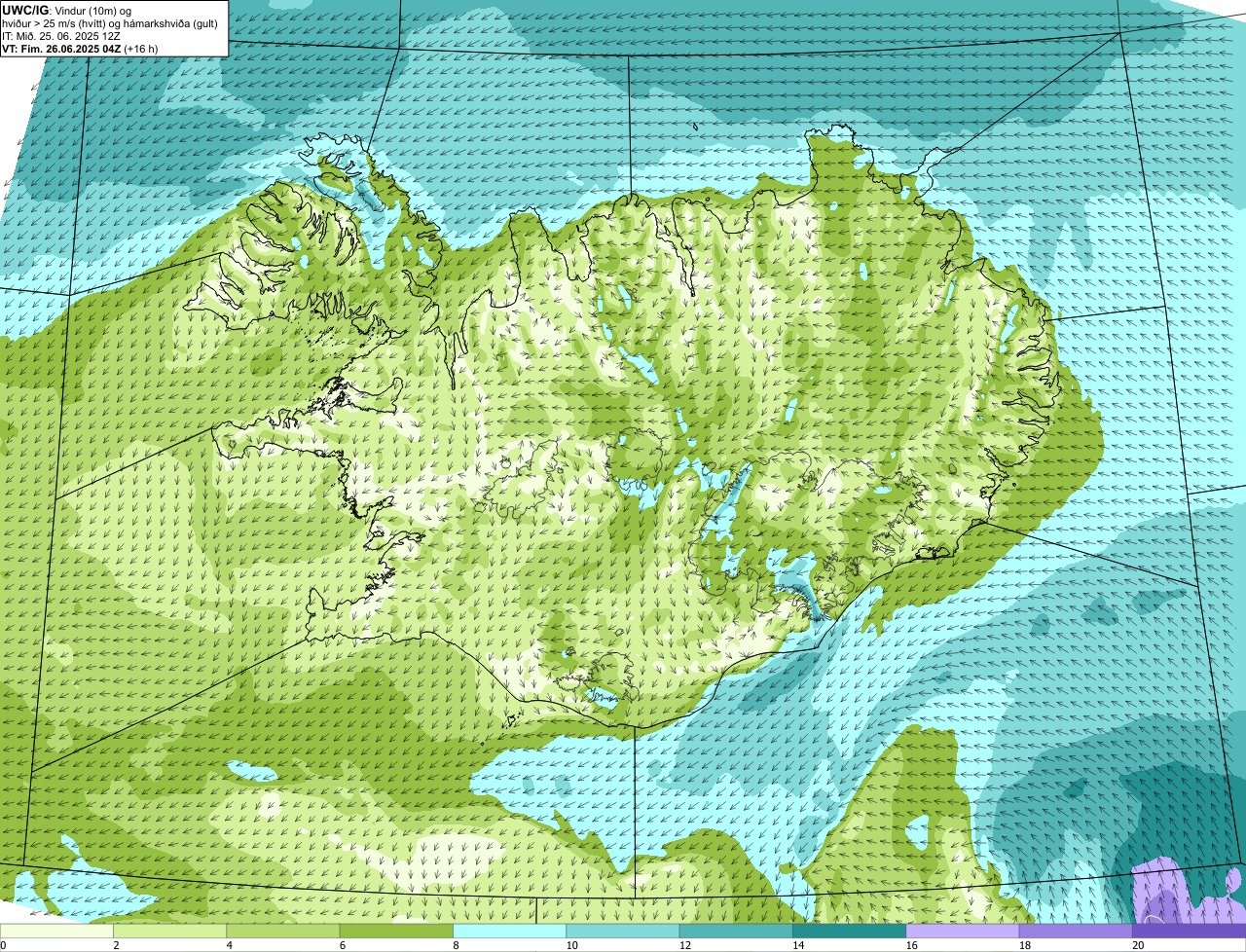Click the legend scale label "8"
Screen dimensions: 1246x952
[x=455, y=945]
